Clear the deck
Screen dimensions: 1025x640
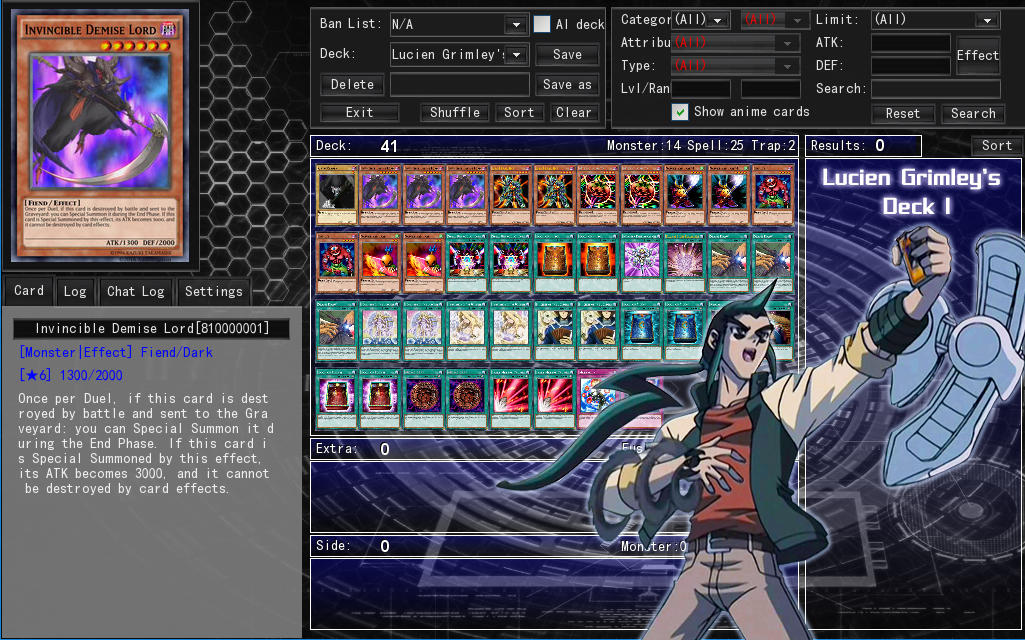coord(574,112)
